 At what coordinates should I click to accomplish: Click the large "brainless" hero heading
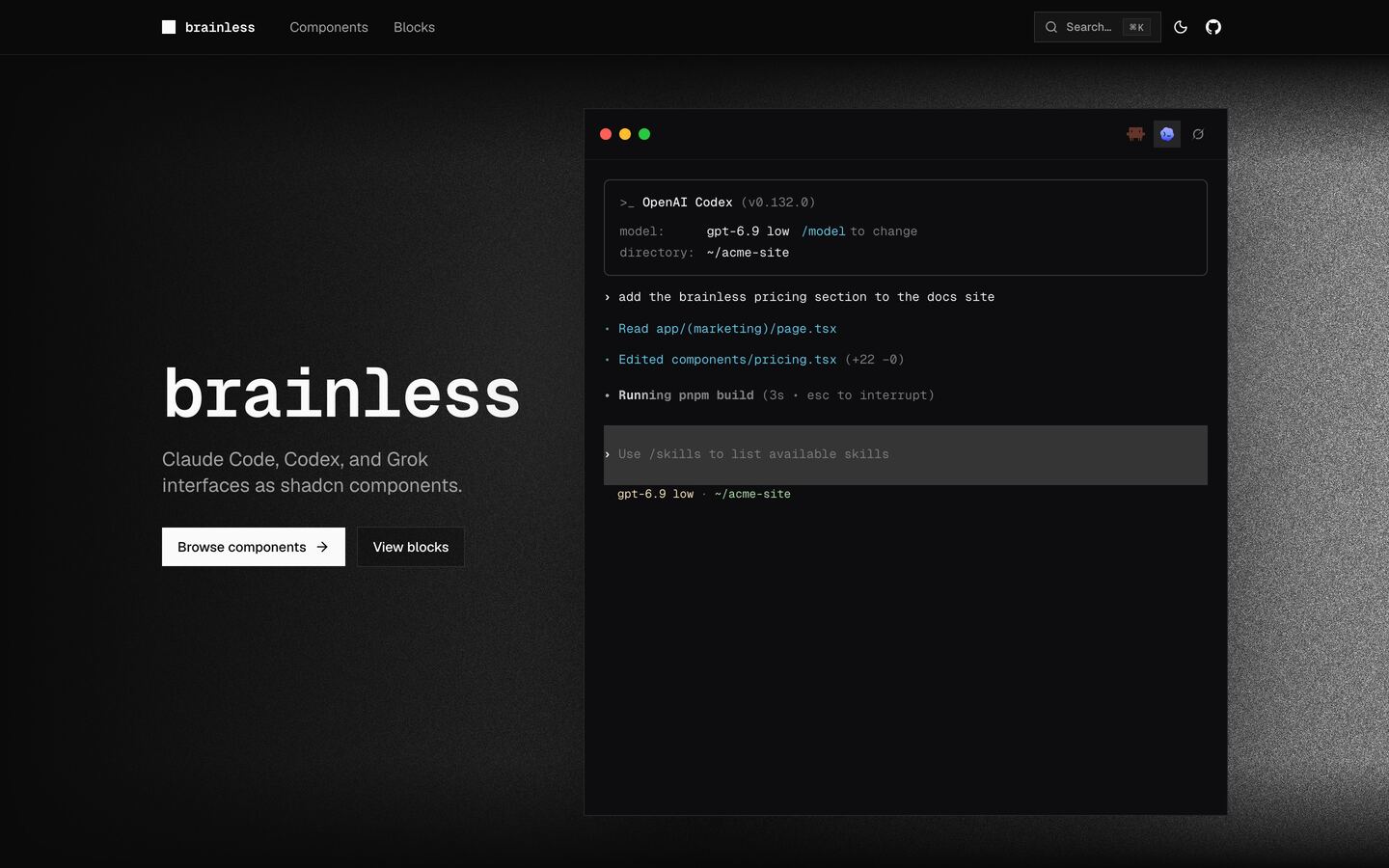coord(341,393)
